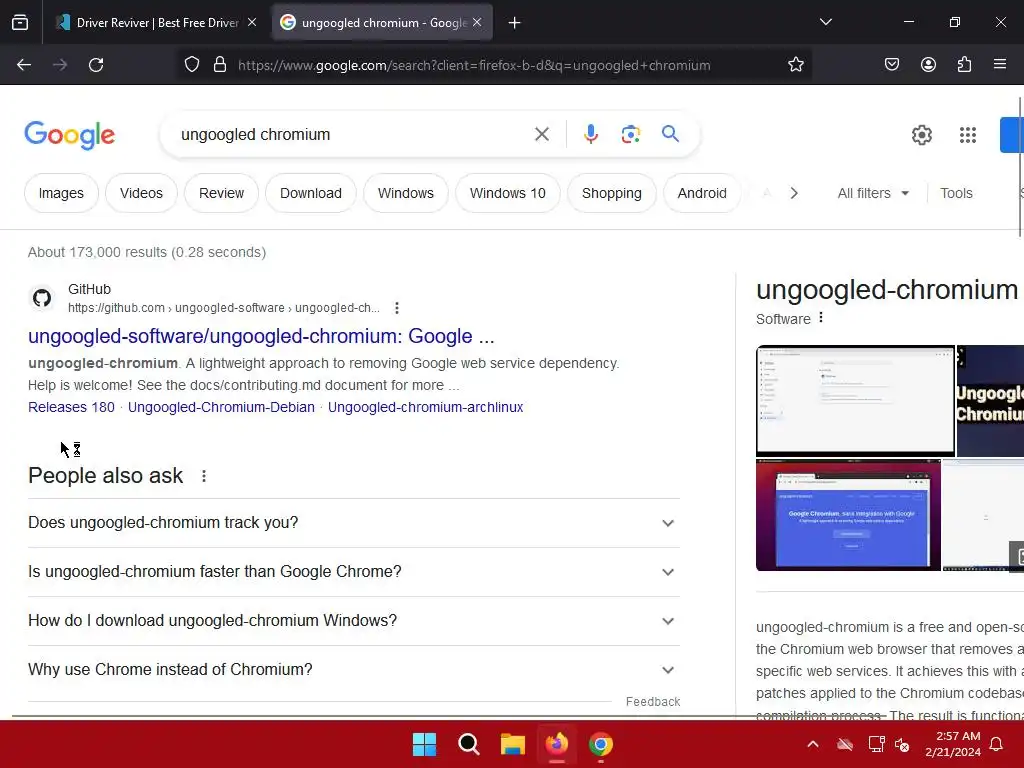Close the ungoogled chromium tab

click(477, 22)
